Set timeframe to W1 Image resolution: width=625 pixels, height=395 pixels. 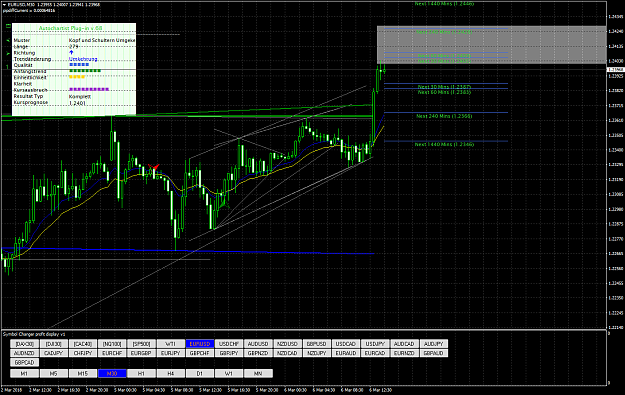229,373
